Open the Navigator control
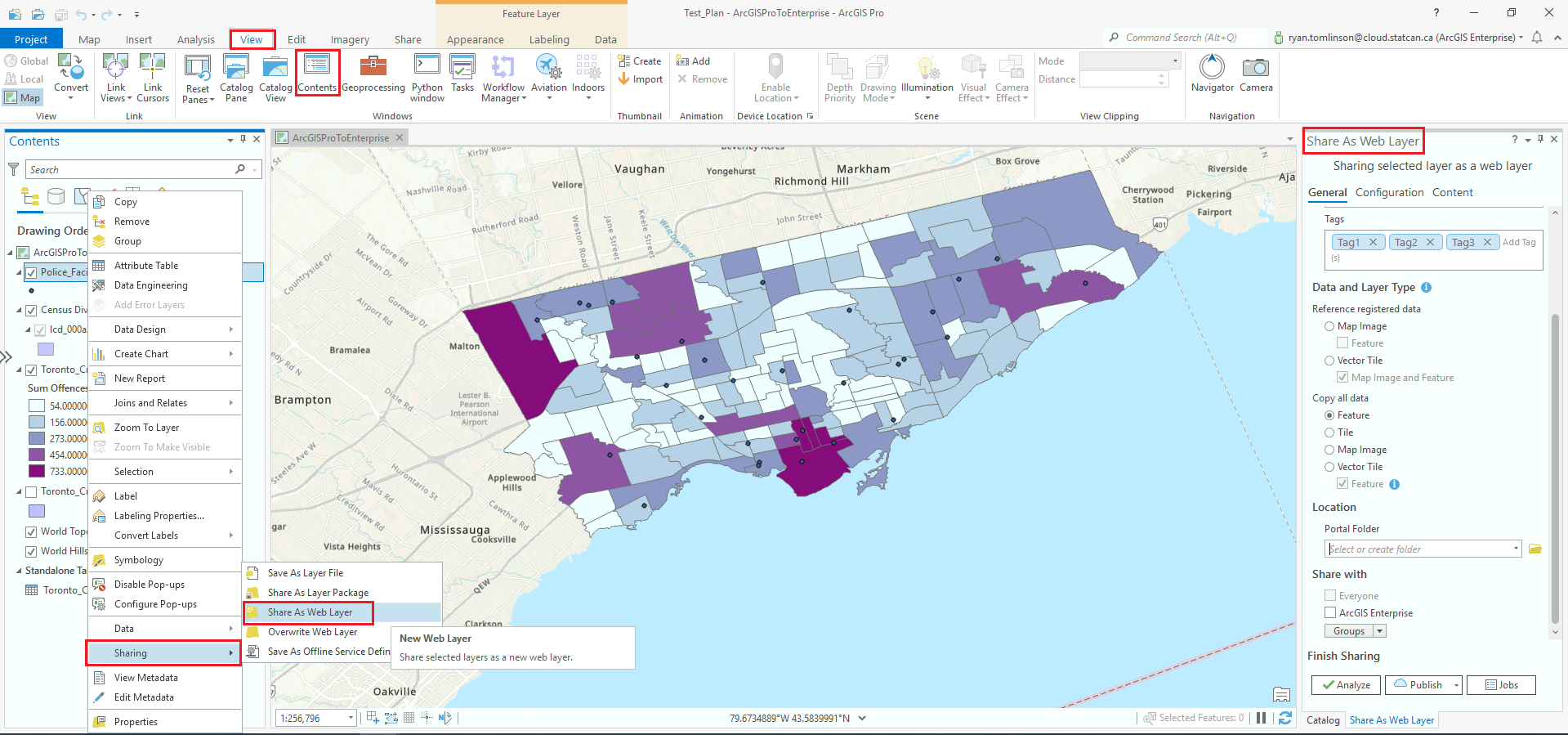The height and width of the screenshot is (735, 1568). [x=1213, y=74]
